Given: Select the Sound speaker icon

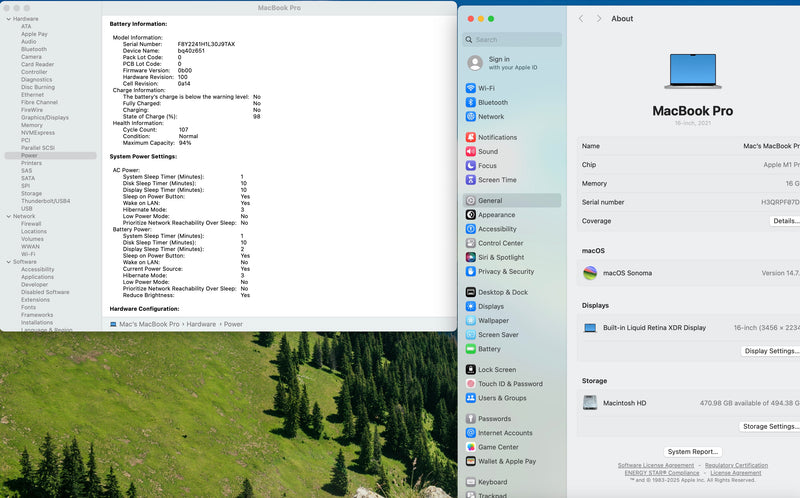Looking at the screenshot, I should pos(470,152).
